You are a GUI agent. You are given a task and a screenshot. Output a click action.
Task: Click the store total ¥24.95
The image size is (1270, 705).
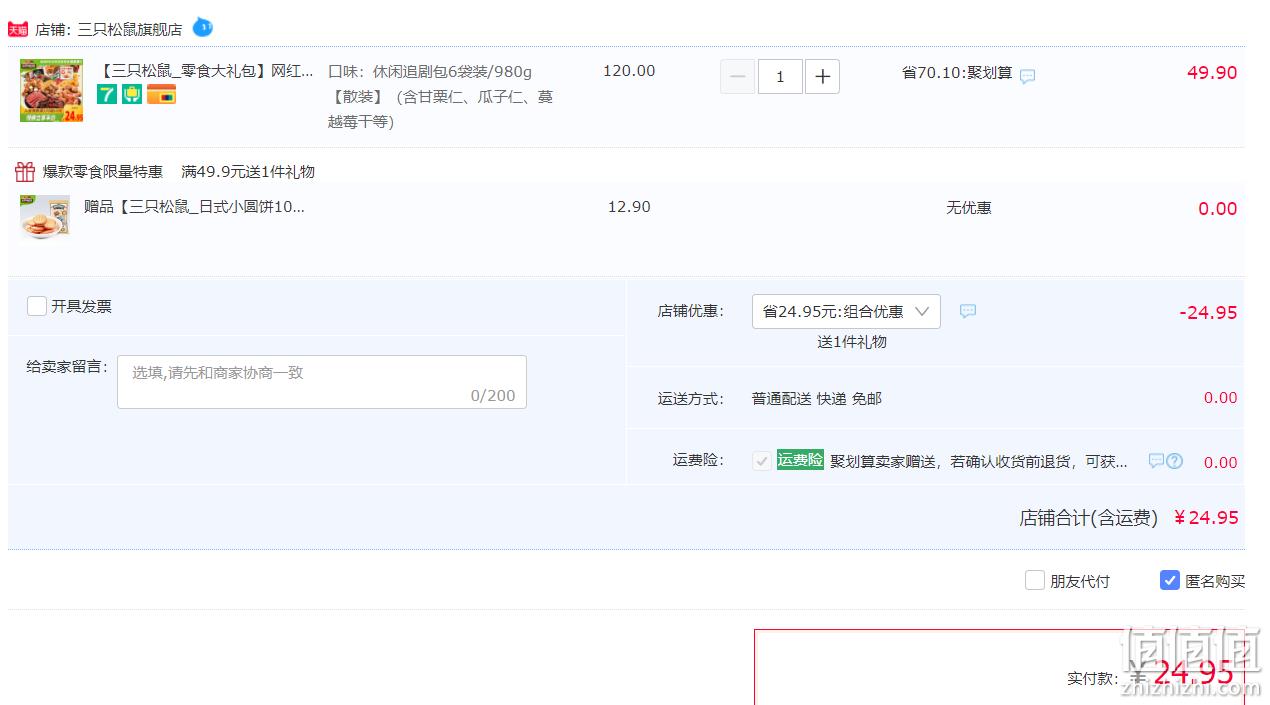pyautogui.click(x=1206, y=518)
